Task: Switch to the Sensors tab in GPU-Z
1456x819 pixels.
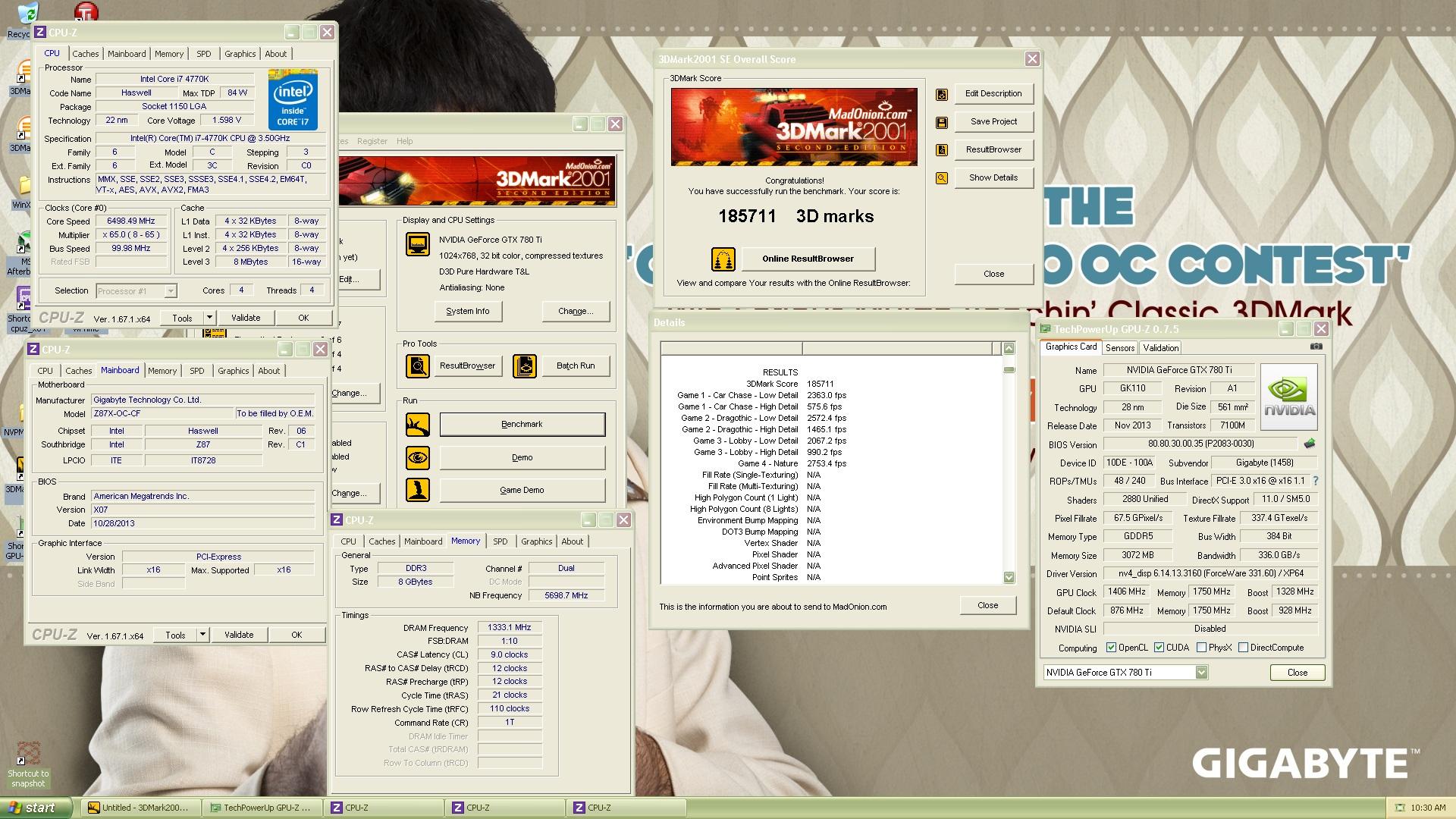Action: pyautogui.click(x=1119, y=348)
